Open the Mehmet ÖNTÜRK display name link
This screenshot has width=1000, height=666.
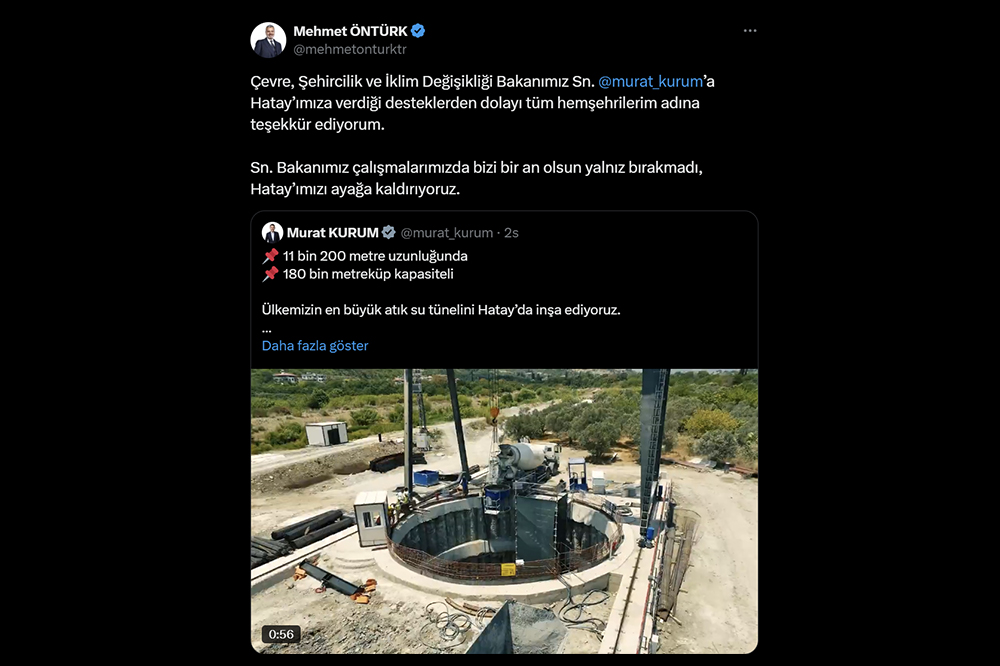tap(350, 31)
